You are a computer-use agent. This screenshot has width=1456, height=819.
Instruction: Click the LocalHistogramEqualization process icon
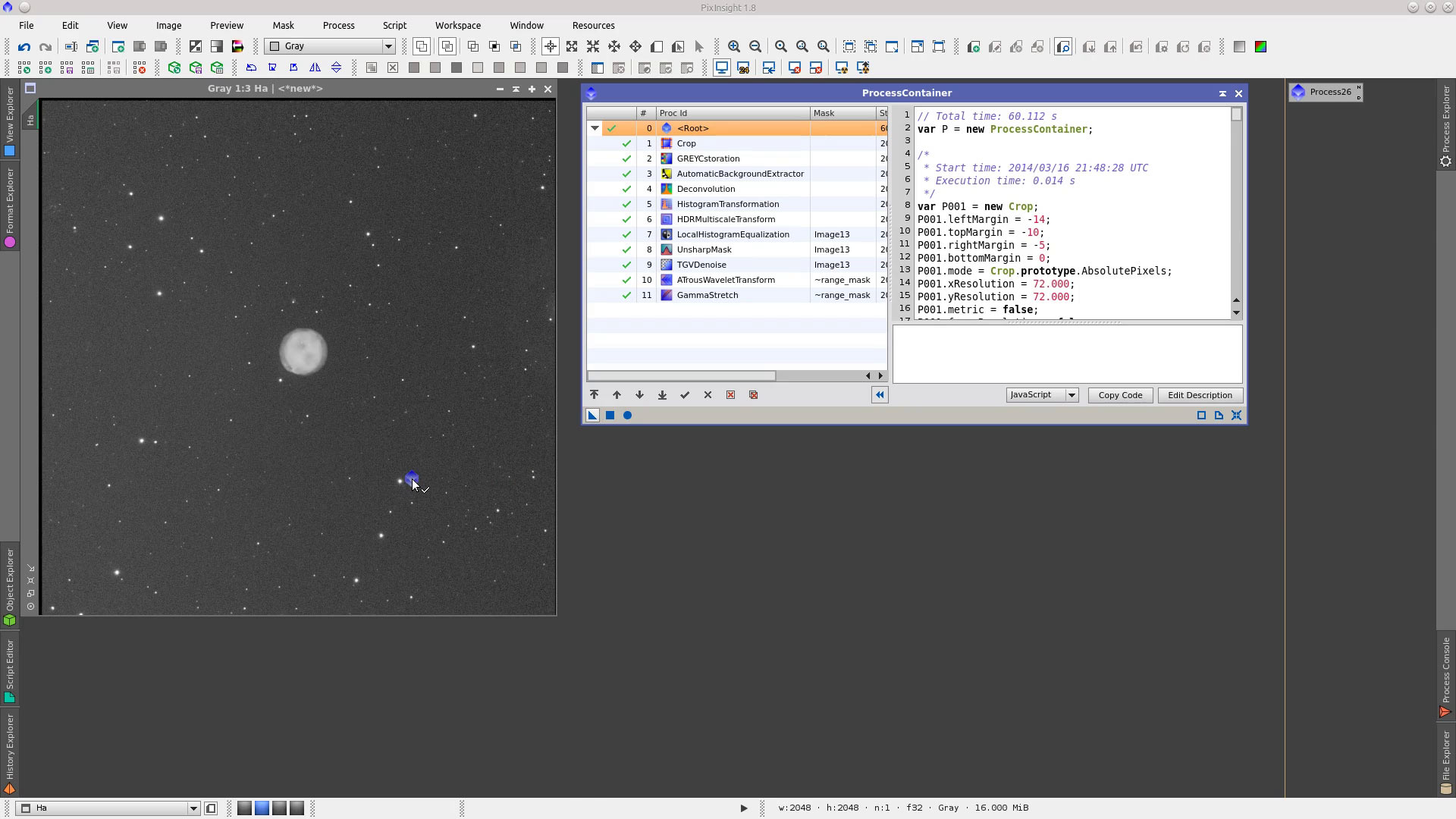coord(666,234)
